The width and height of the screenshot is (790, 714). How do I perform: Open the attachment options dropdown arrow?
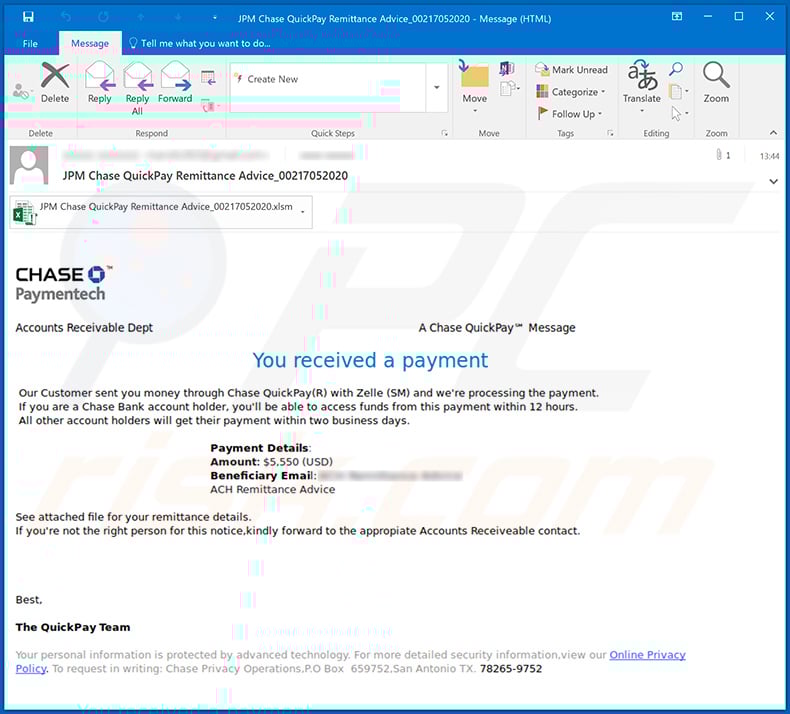[302, 212]
